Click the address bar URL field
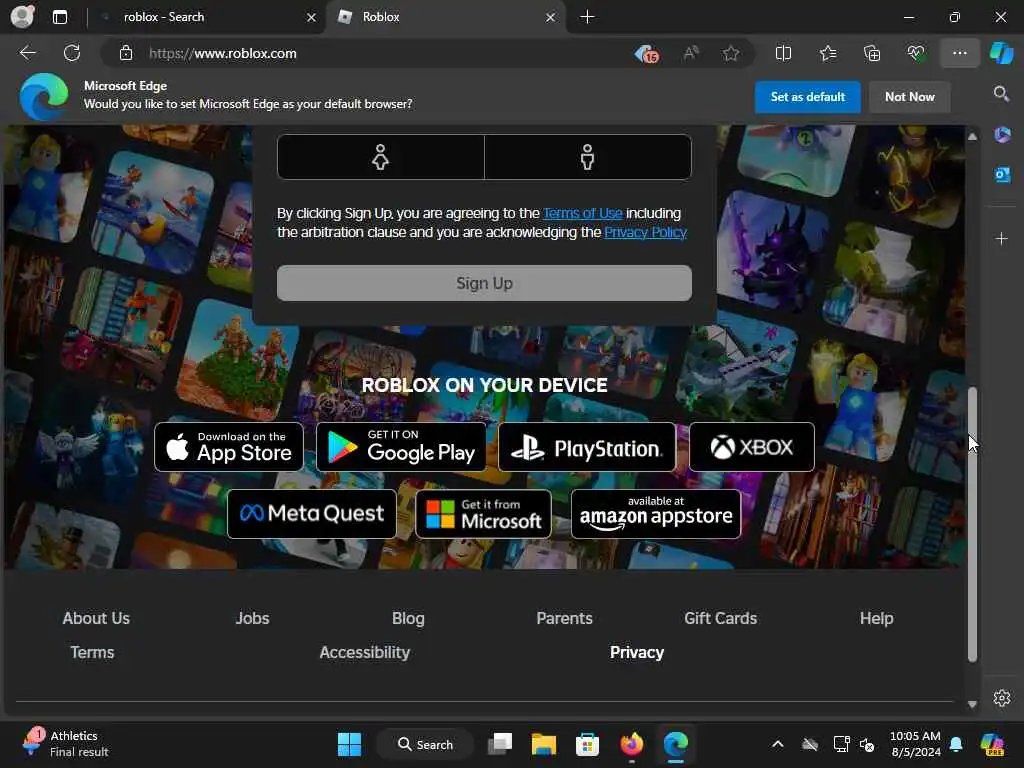 coord(385,54)
